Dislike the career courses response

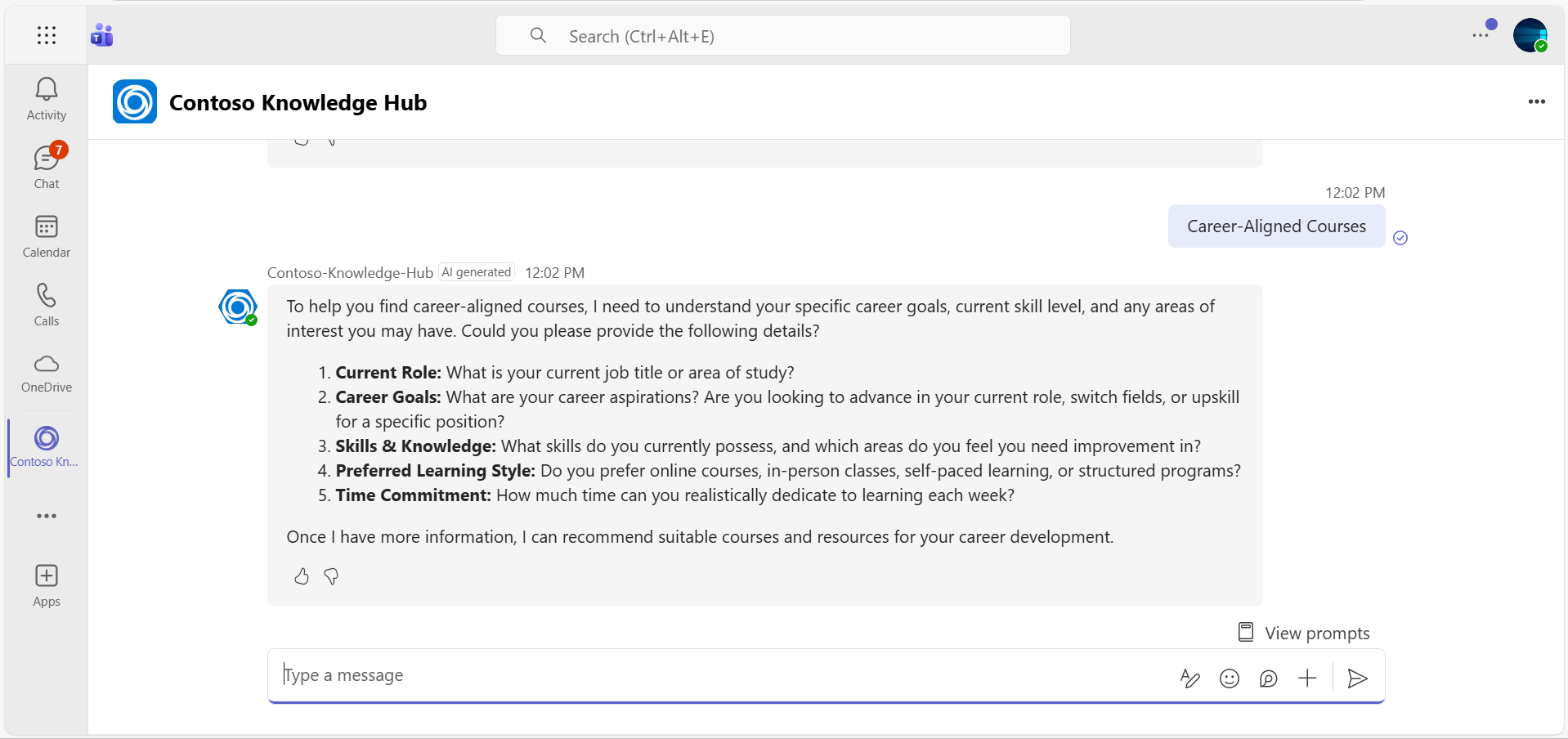coord(331,576)
